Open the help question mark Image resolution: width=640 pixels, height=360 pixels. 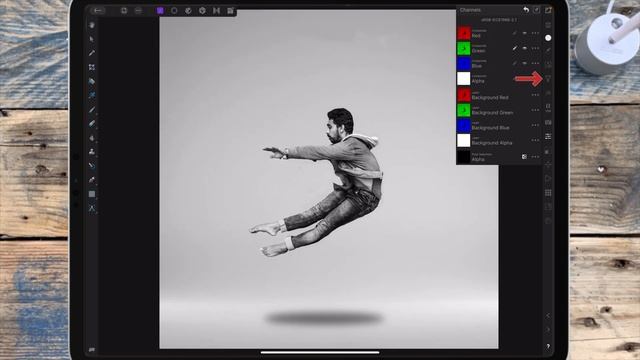[x=548, y=346]
